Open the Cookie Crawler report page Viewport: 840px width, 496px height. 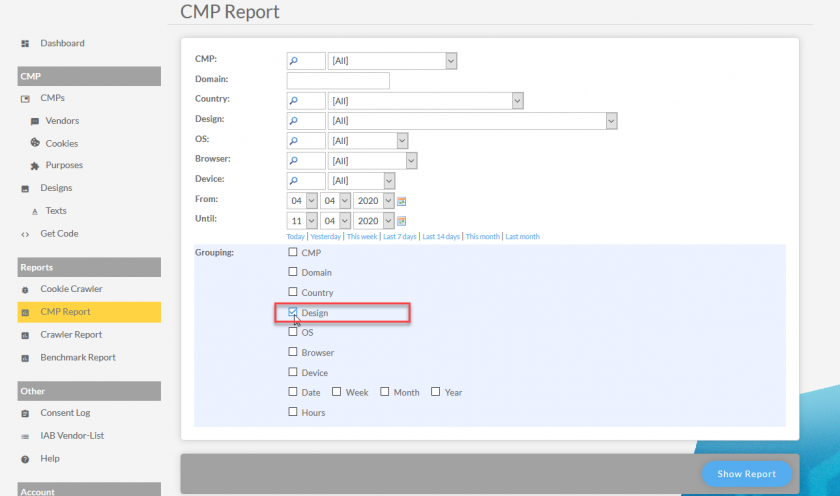[x=71, y=289]
